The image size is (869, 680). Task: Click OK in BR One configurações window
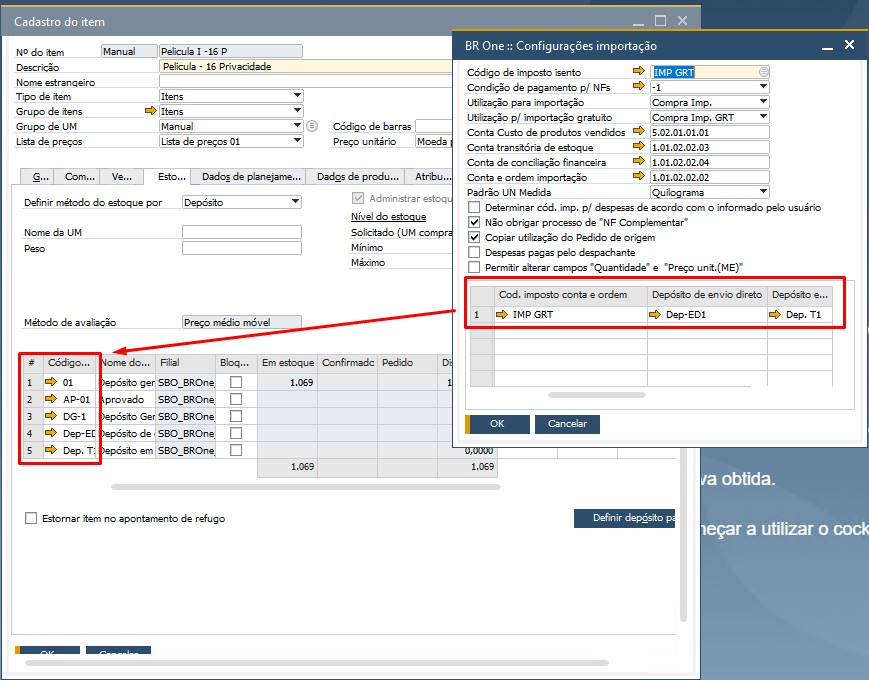[x=497, y=424]
